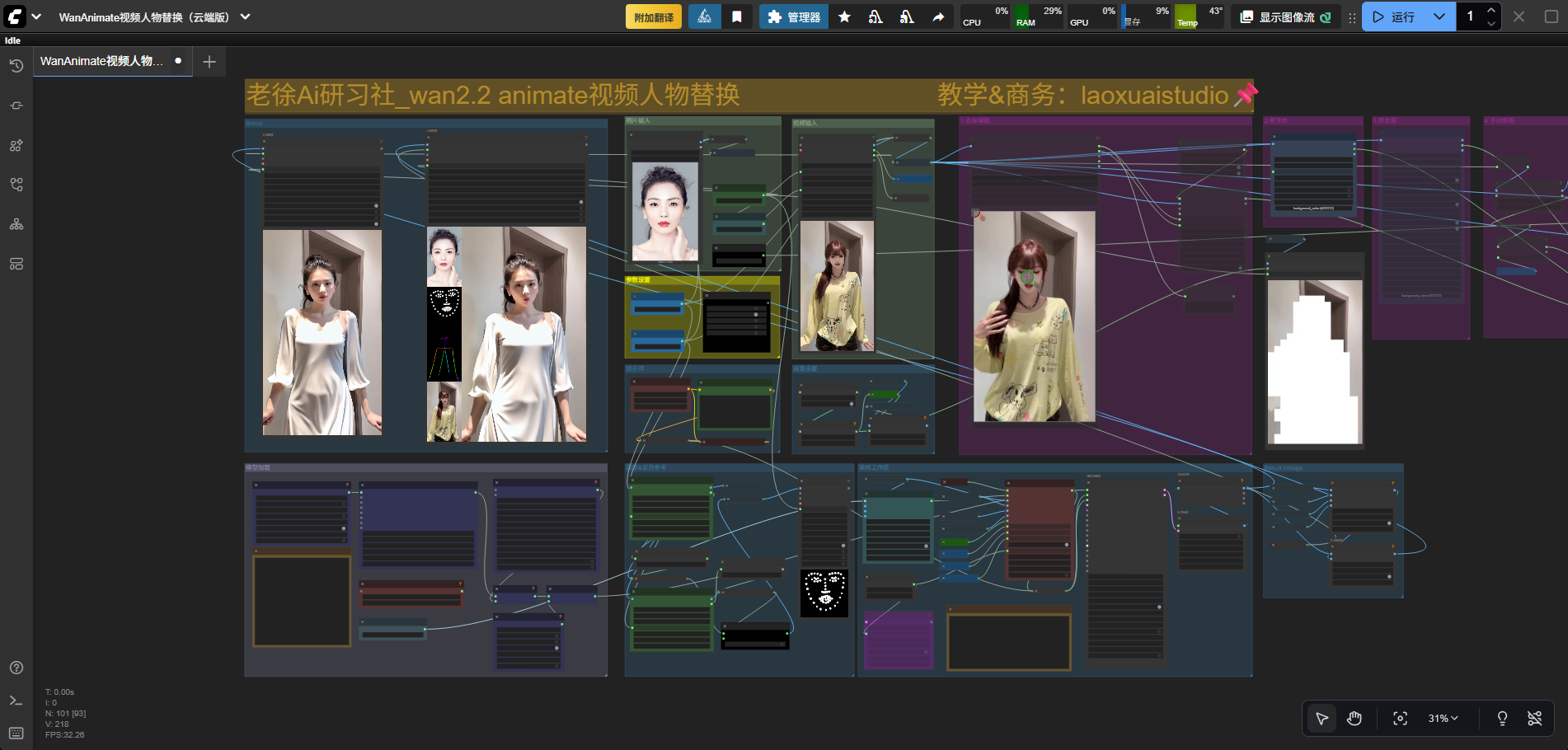The width and height of the screenshot is (1568, 750).
Task: Open the 管理器 manager button
Action: (793, 16)
